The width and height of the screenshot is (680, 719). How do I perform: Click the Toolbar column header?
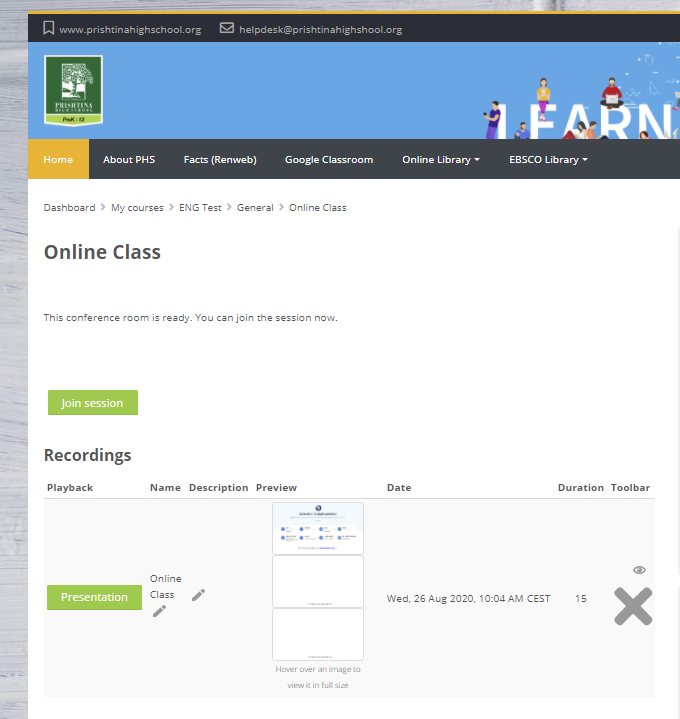(x=630, y=487)
